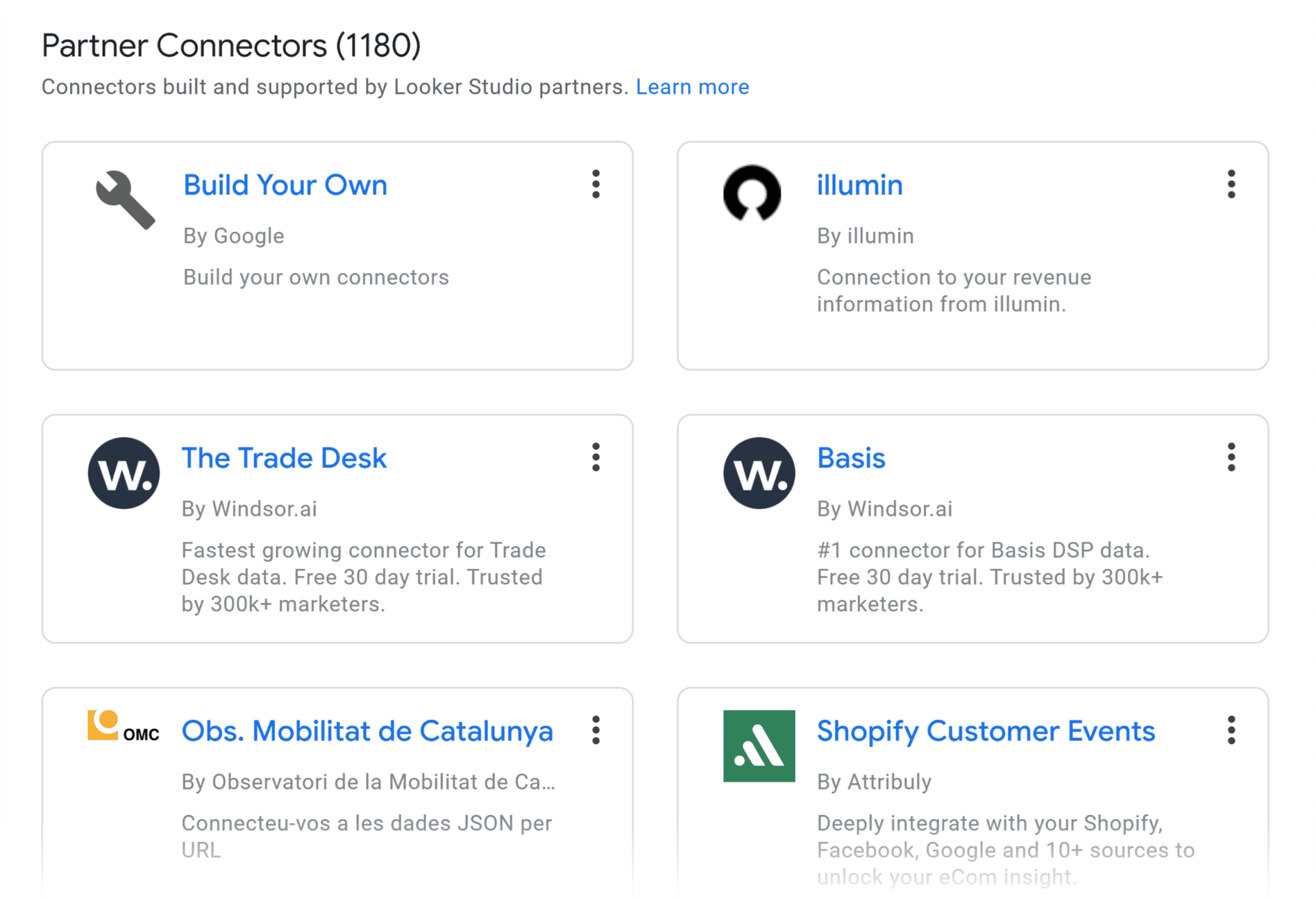Image resolution: width=1316 pixels, height=899 pixels.
Task: Select the Build Your Own connector title
Action: pos(285,185)
